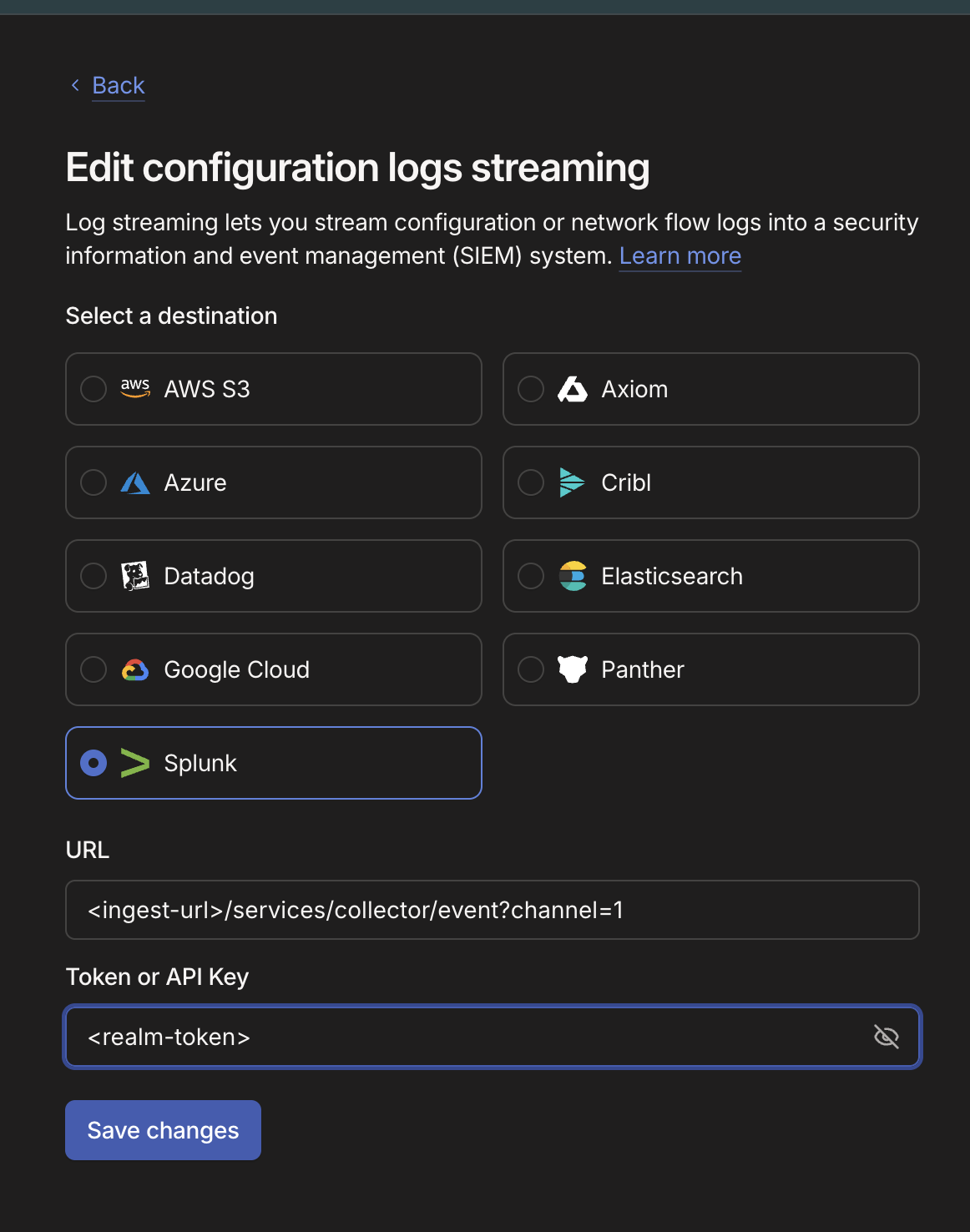The image size is (970, 1232).
Task: Click the back chevron arrow icon
Action: [75, 85]
